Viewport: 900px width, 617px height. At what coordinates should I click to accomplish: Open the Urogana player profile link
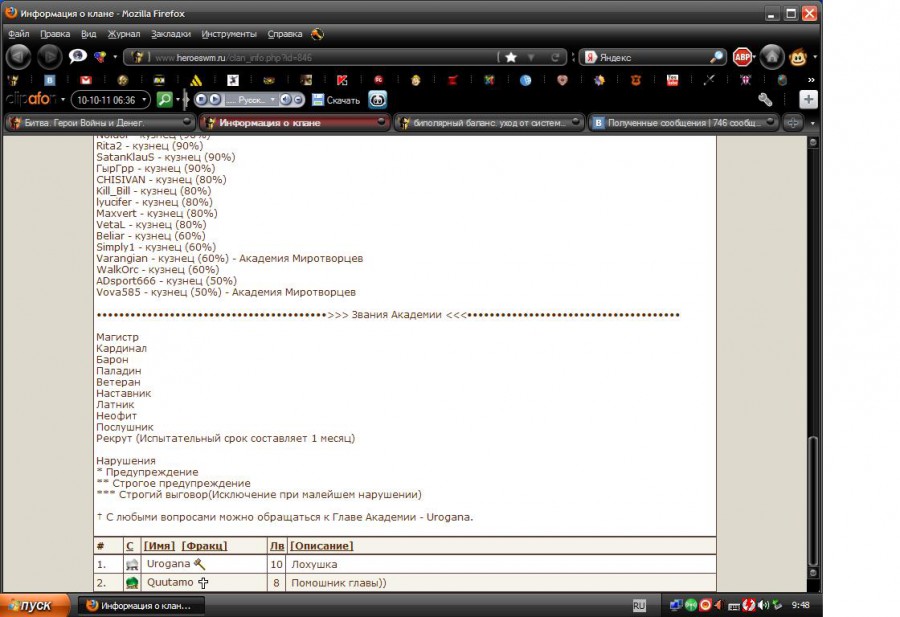click(168, 564)
